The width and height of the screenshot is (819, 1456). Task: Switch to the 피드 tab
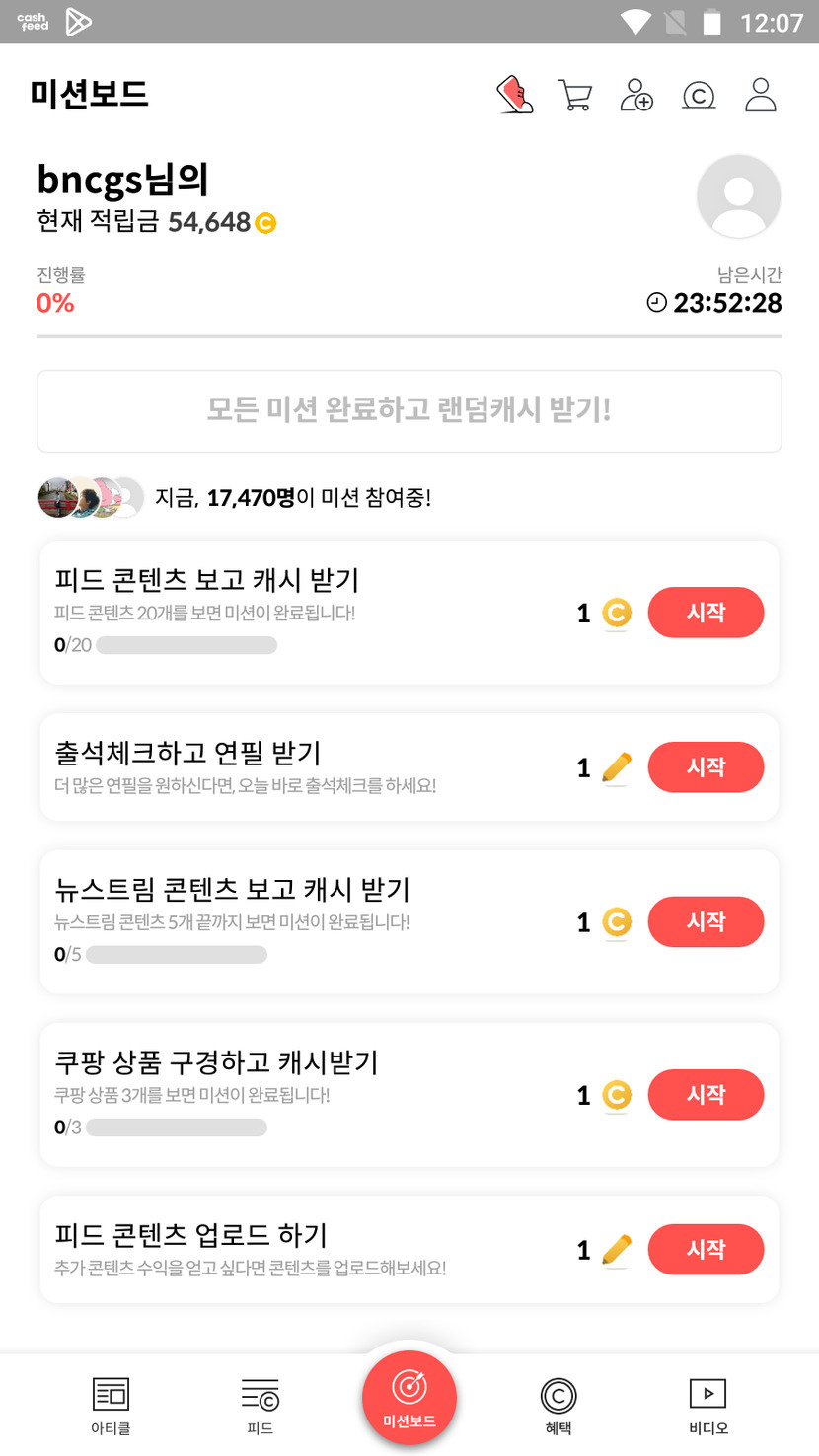pos(261,1405)
